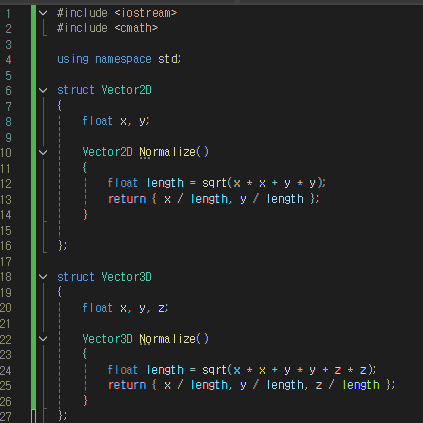Click 'return' keyword on line 13
Viewport: 423px width, 423px height.
click(x=127, y=199)
